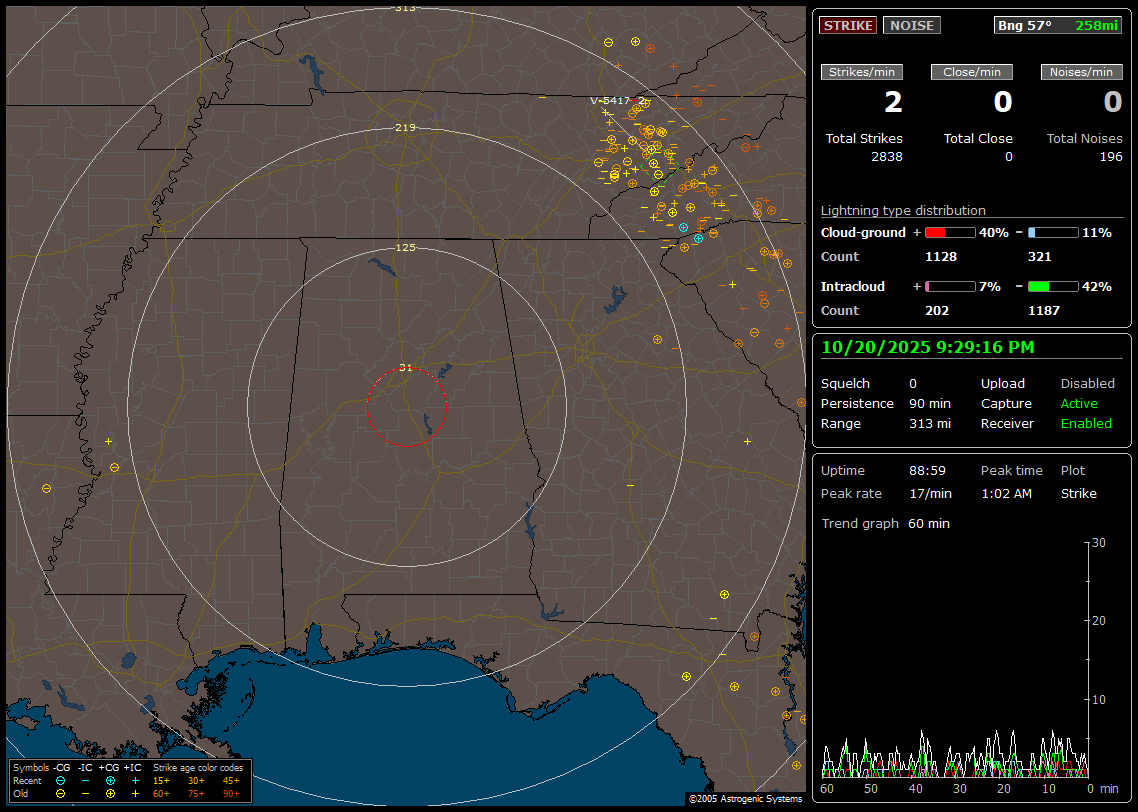The height and width of the screenshot is (812, 1138).
Task: Click the Receiver Enabled status
Action: [1086, 423]
